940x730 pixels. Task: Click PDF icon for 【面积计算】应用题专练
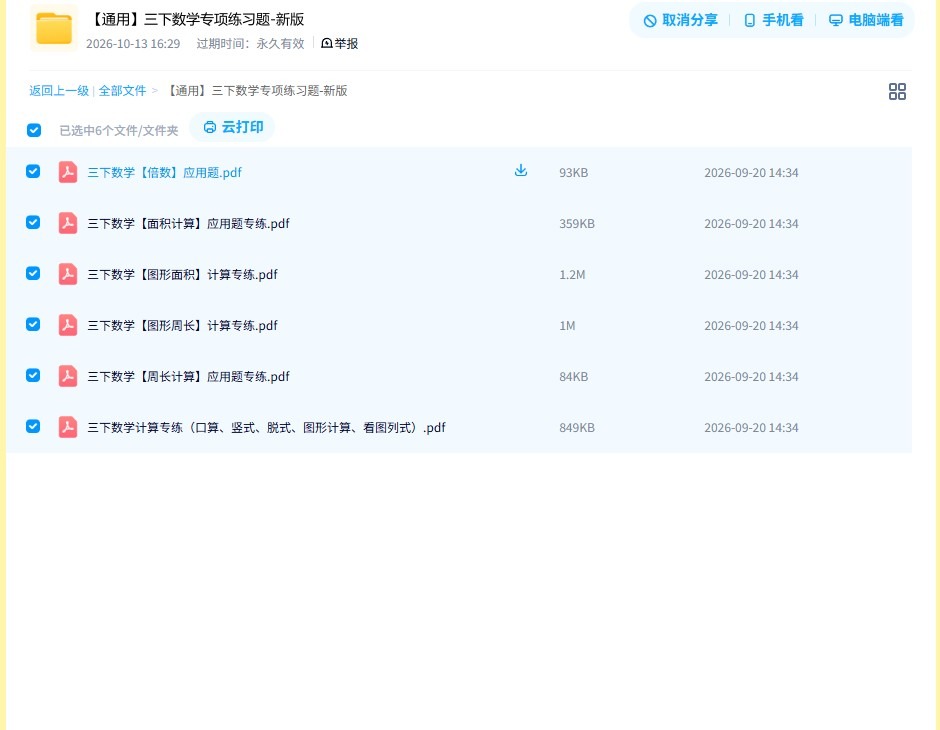click(68, 223)
